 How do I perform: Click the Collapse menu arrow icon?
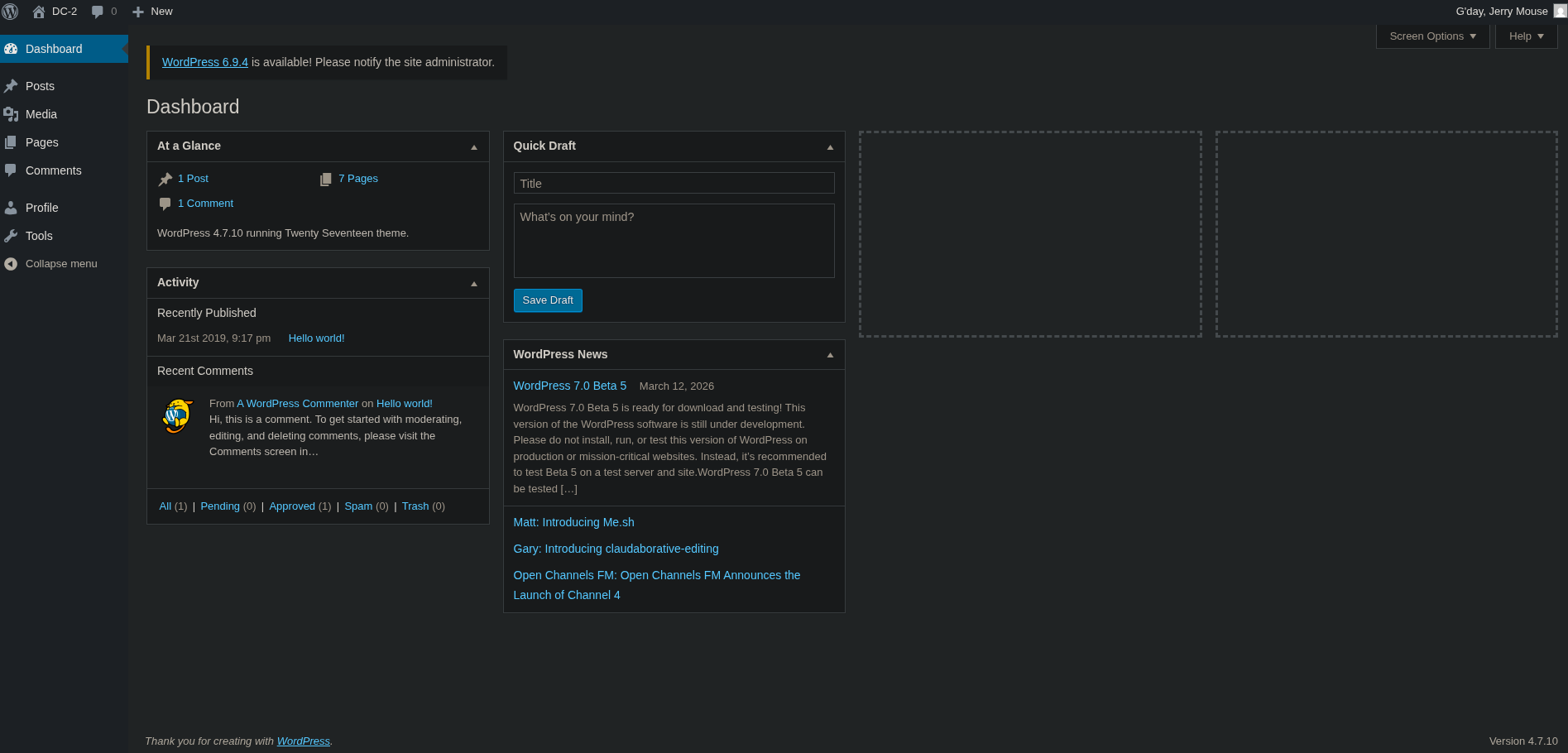click(x=11, y=264)
